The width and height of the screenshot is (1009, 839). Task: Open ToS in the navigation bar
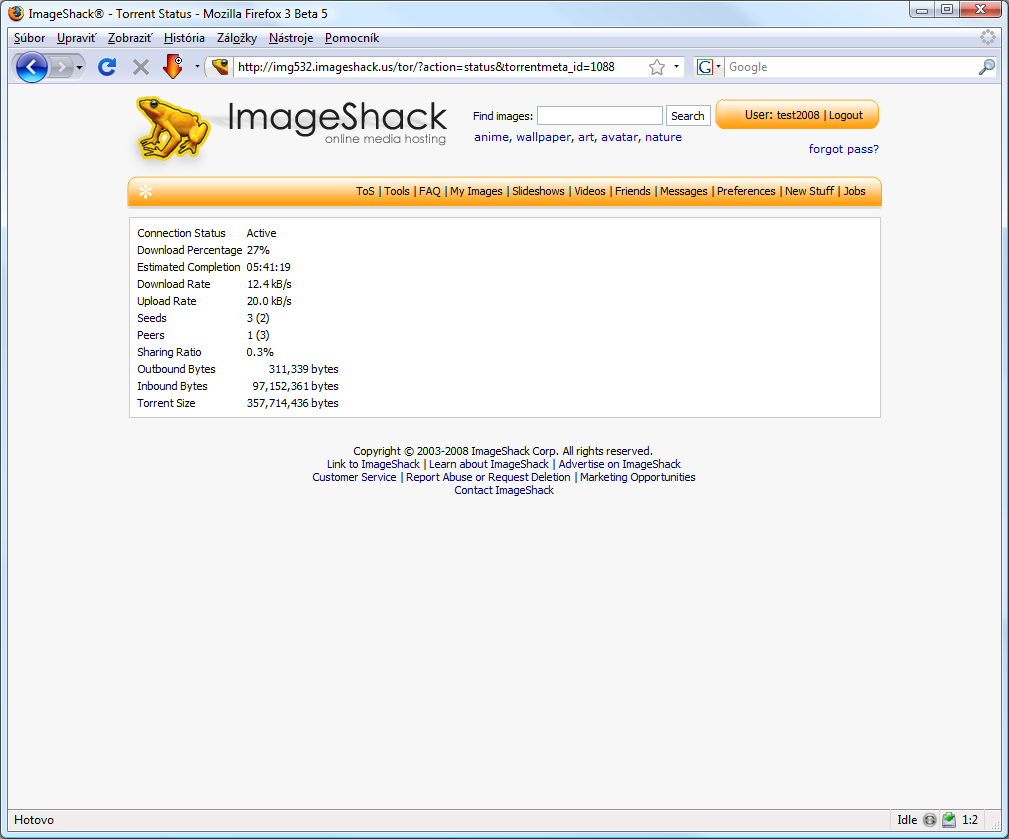tap(365, 191)
